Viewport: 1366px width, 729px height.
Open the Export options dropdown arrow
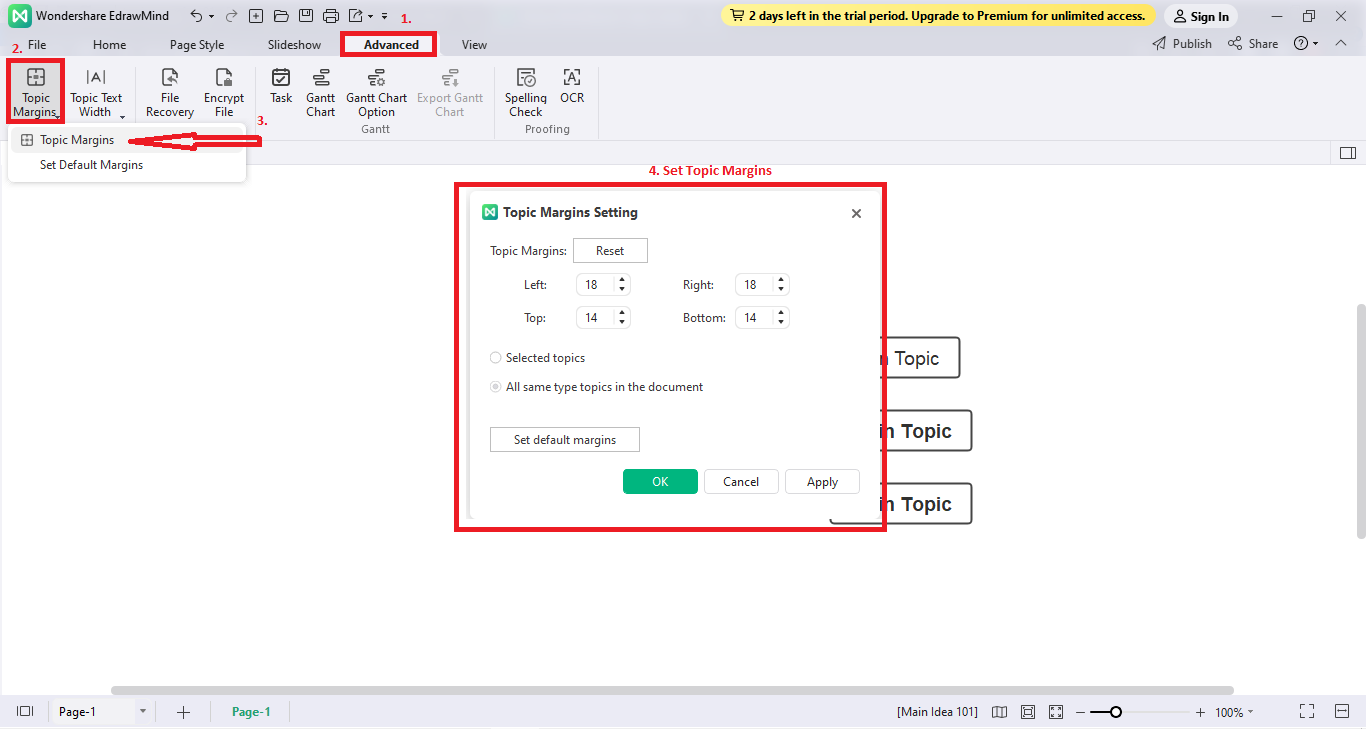tap(371, 17)
